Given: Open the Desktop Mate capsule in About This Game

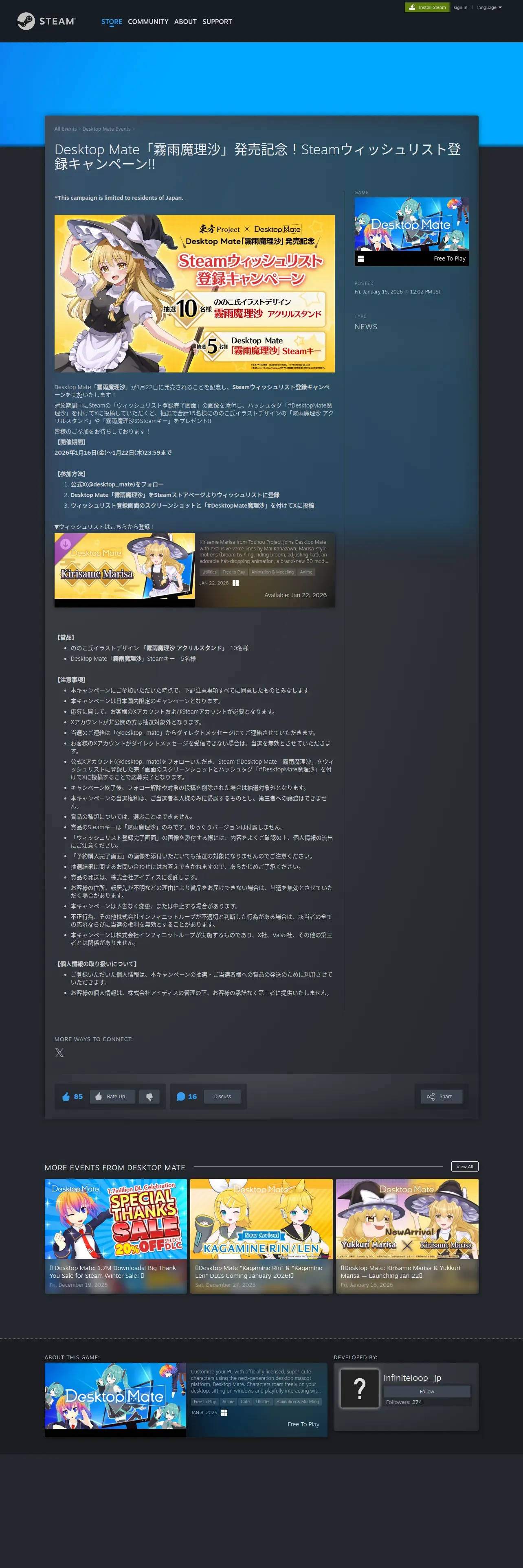Looking at the screenshot, I should 116,1396.
